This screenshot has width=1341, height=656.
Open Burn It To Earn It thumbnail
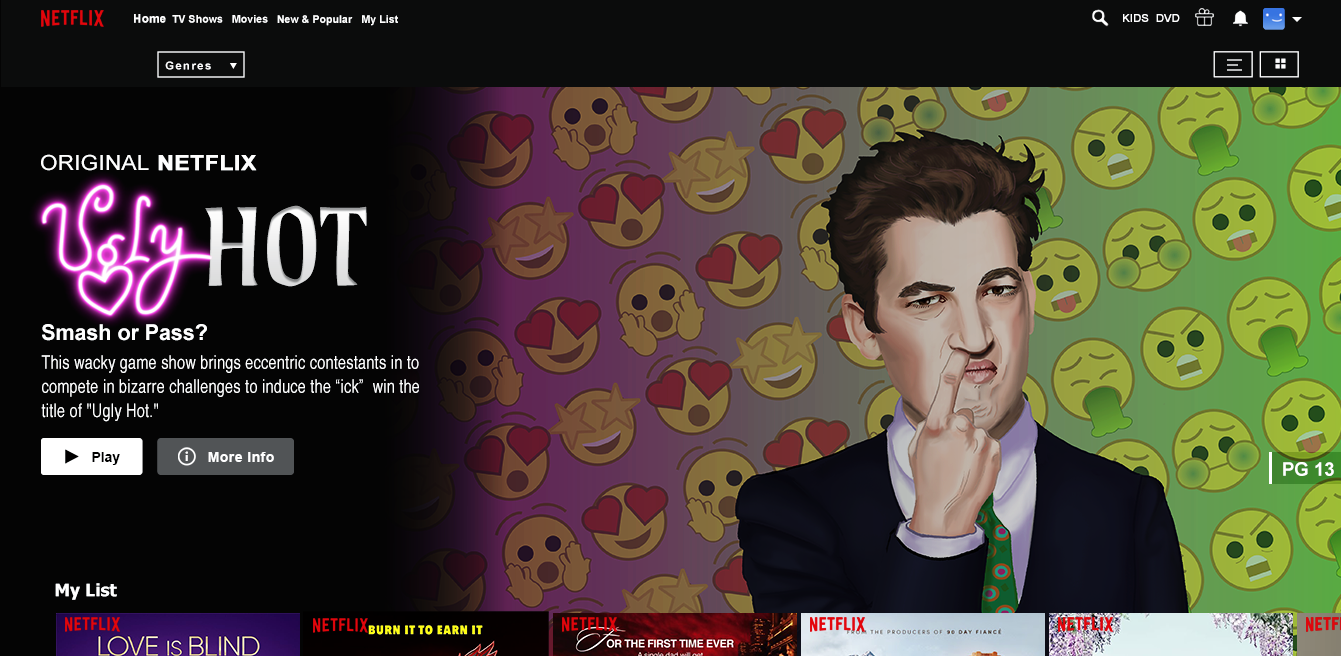427,634
